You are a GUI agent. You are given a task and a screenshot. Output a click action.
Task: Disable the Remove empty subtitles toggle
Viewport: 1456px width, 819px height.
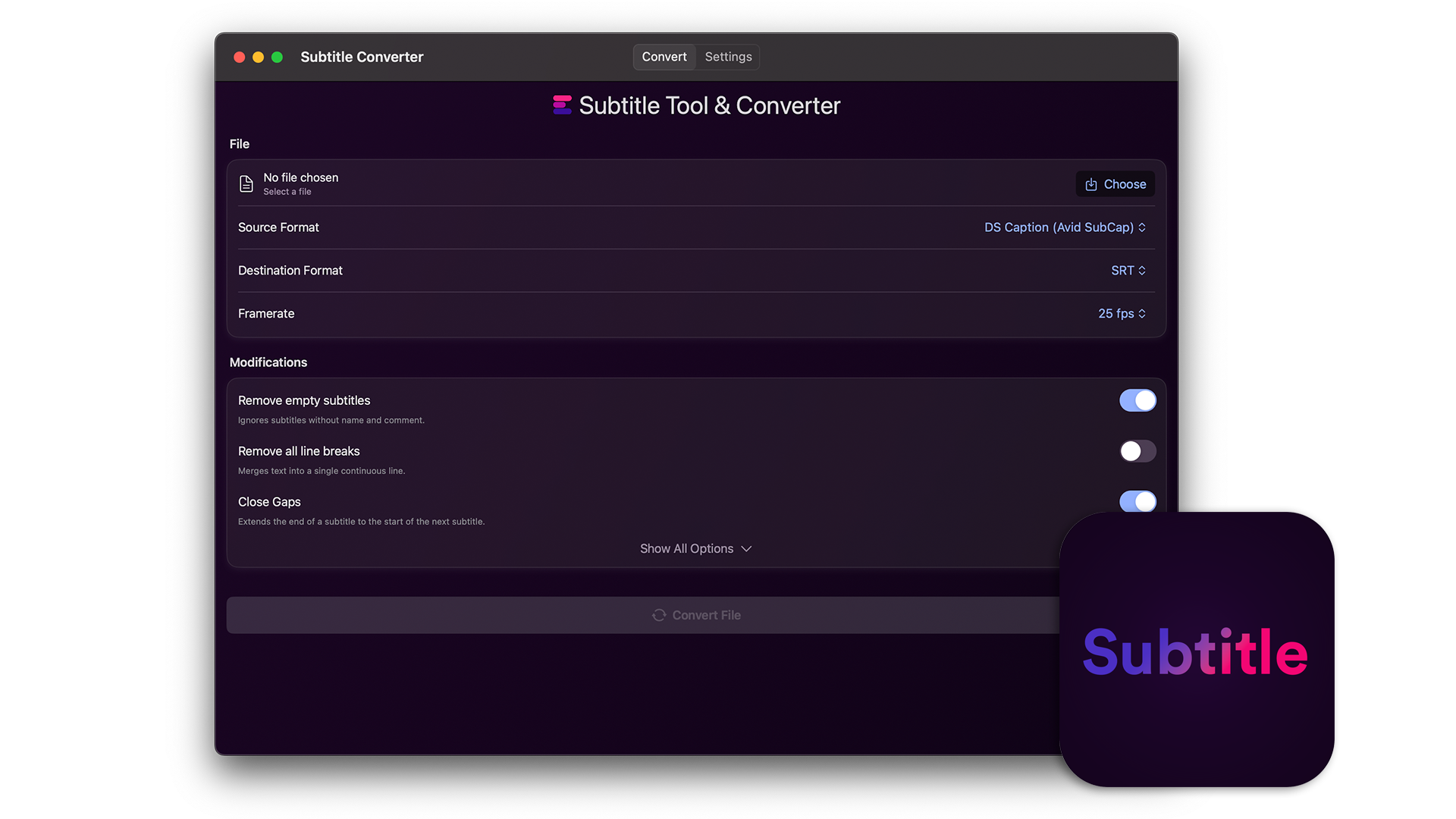[1137, 400]
